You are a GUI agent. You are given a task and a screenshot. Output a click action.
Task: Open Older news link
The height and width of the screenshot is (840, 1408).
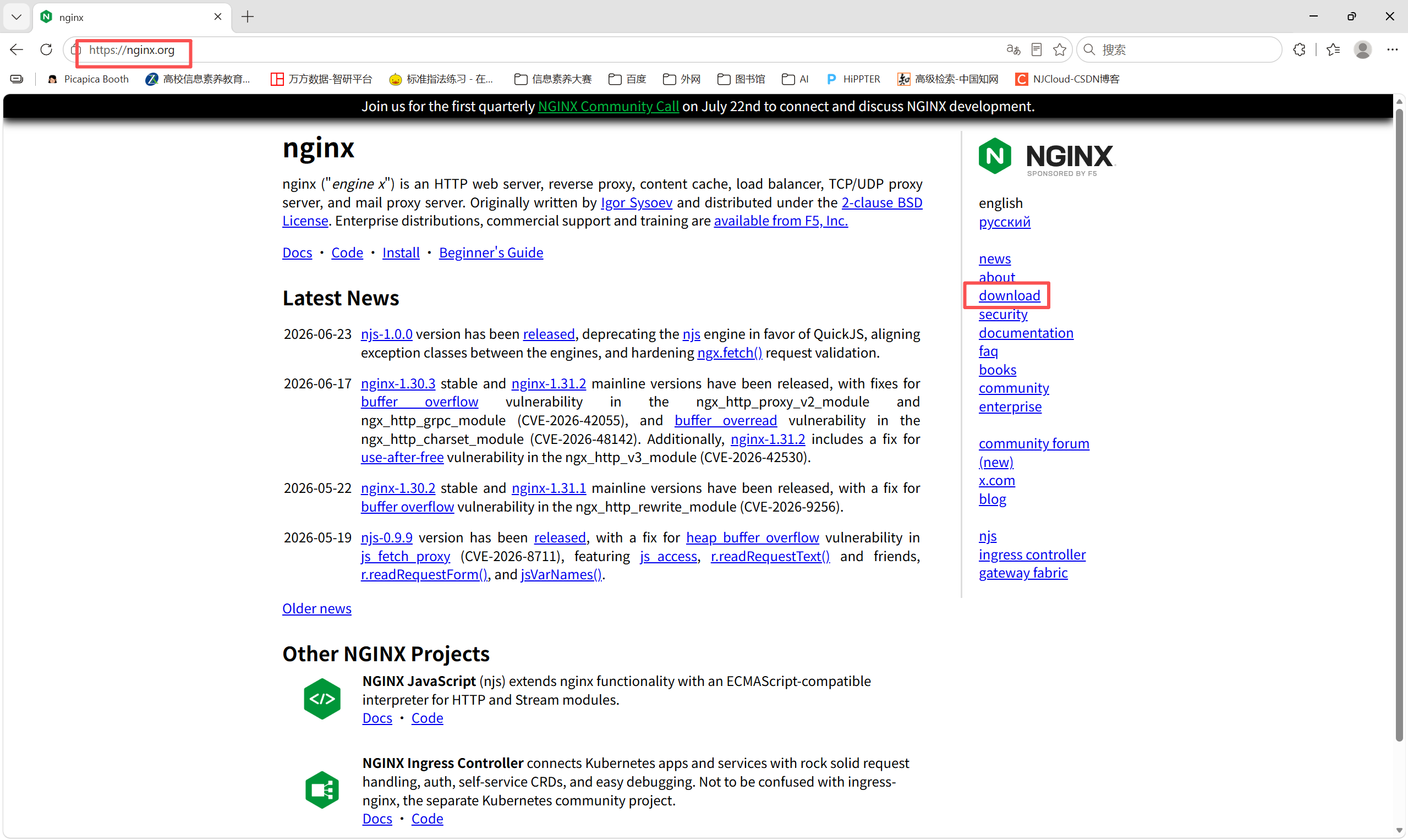point(317,608)
